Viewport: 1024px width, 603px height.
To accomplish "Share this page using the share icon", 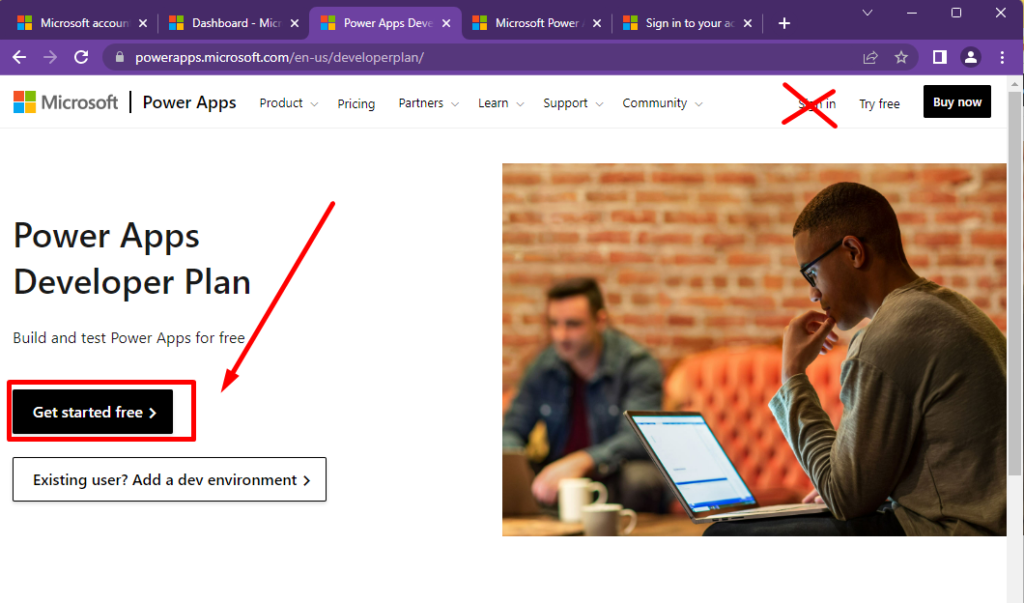I will pyautogui.click(x=870, y=57).
